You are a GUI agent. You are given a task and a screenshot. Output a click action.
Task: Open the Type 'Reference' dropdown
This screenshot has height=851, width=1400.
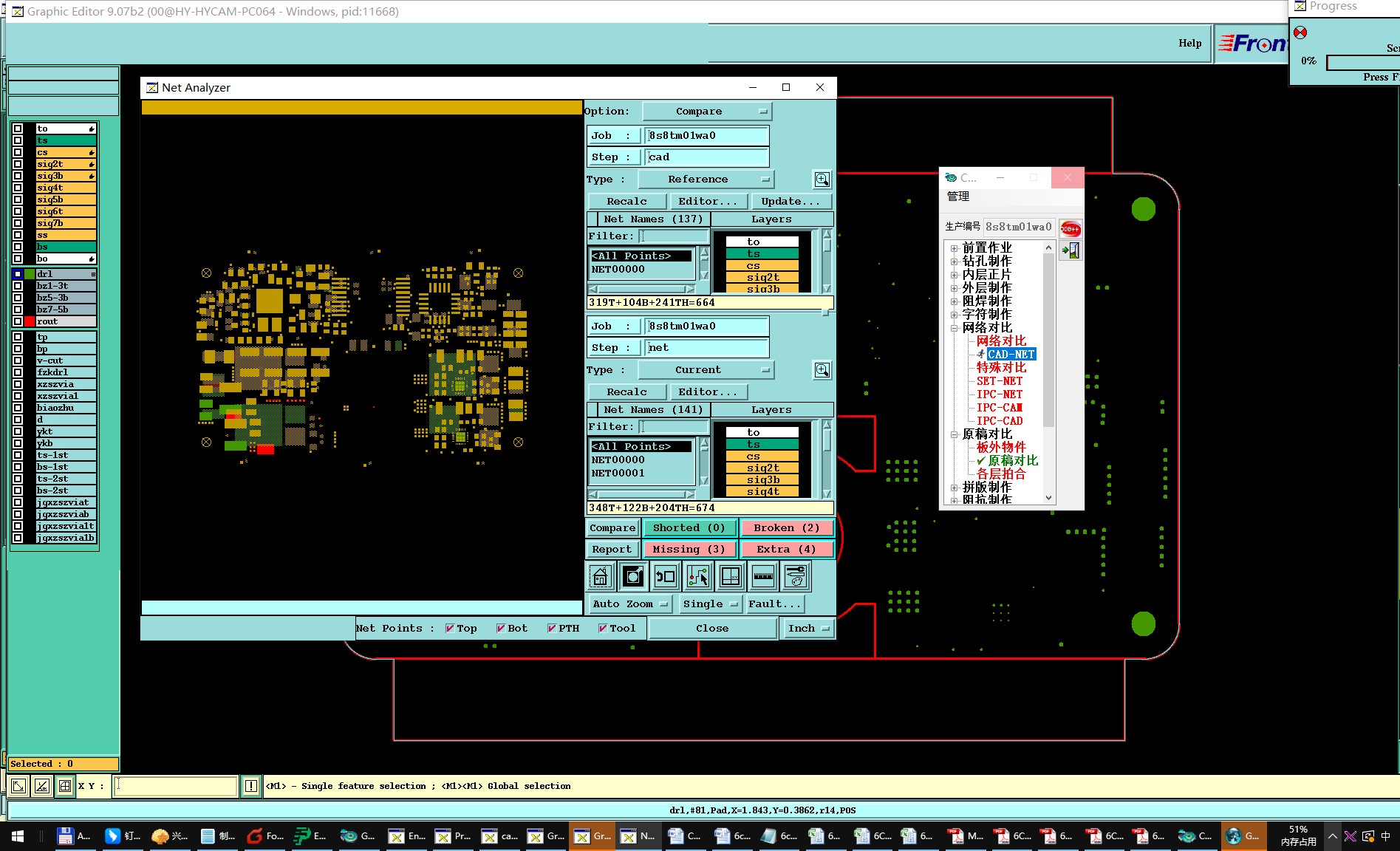(705, 180)
